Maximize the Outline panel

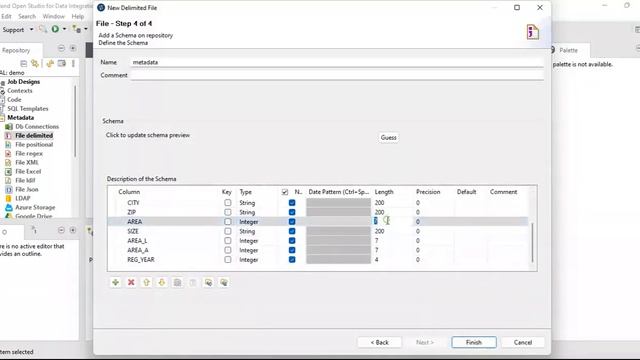pos(73,230)
